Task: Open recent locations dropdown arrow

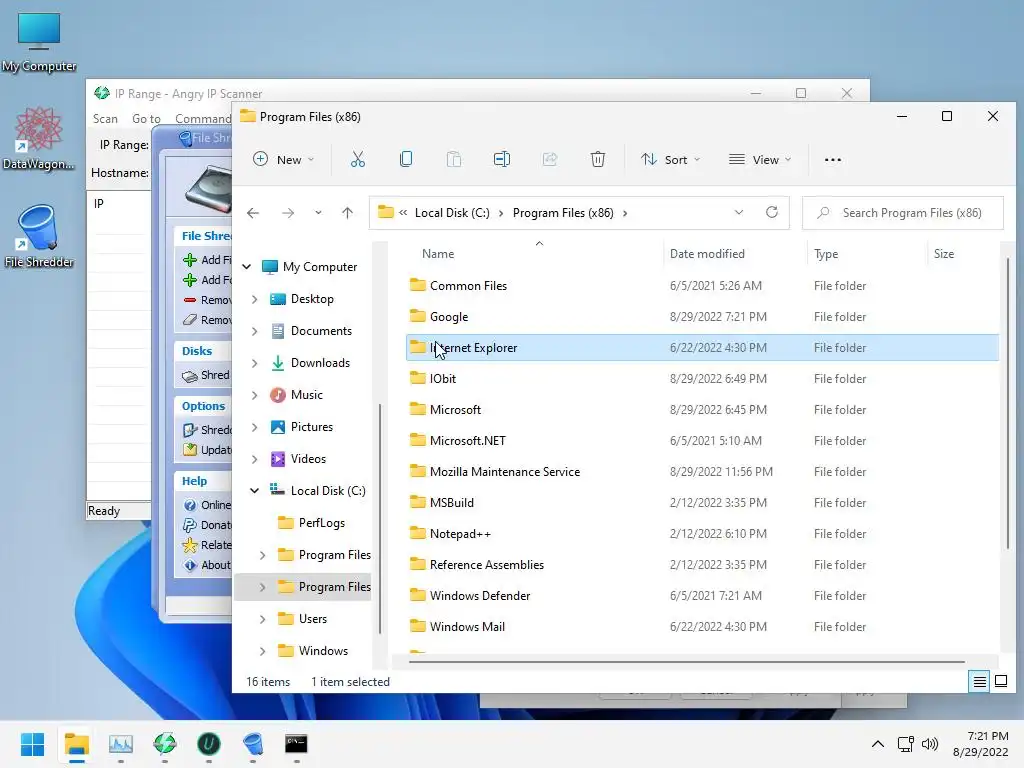Action: [x=317, y=213]
